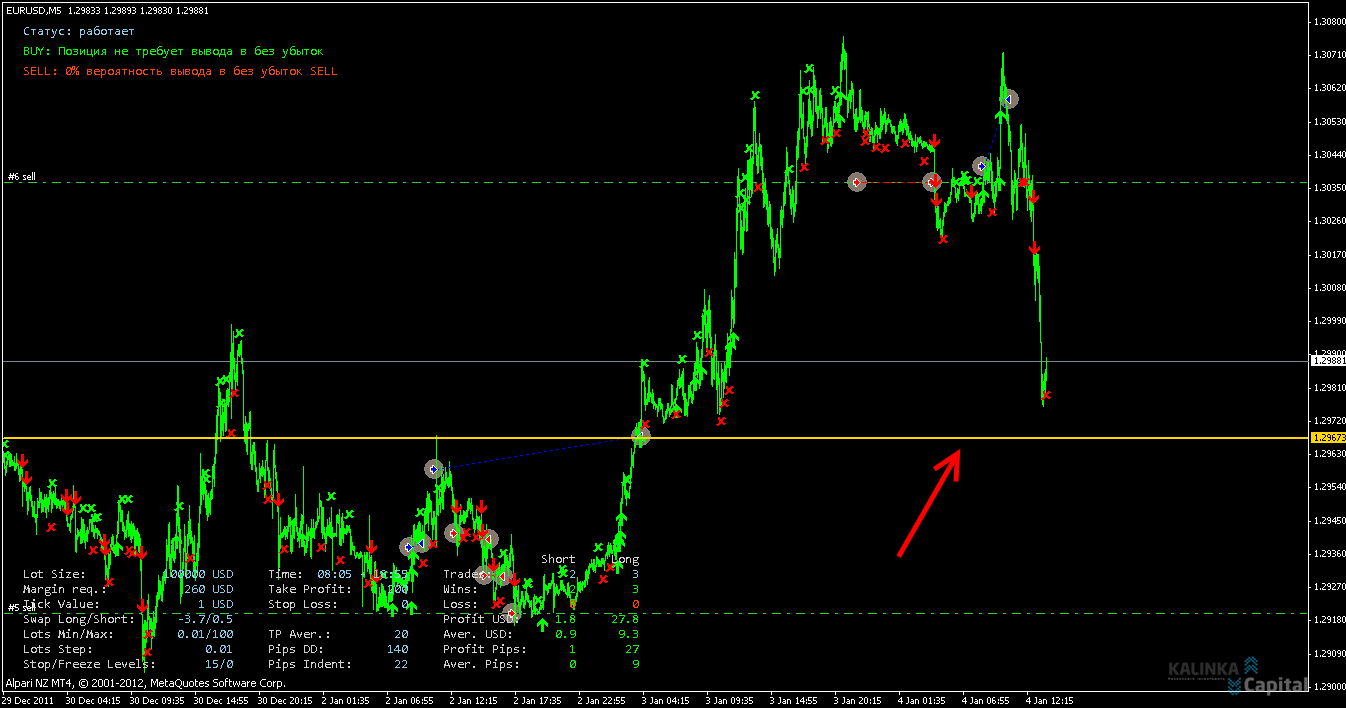This screenshot has width=1346, height=708.
Task: Click the 1.29810 price axis label
Action: click(x=1327, y=387)
